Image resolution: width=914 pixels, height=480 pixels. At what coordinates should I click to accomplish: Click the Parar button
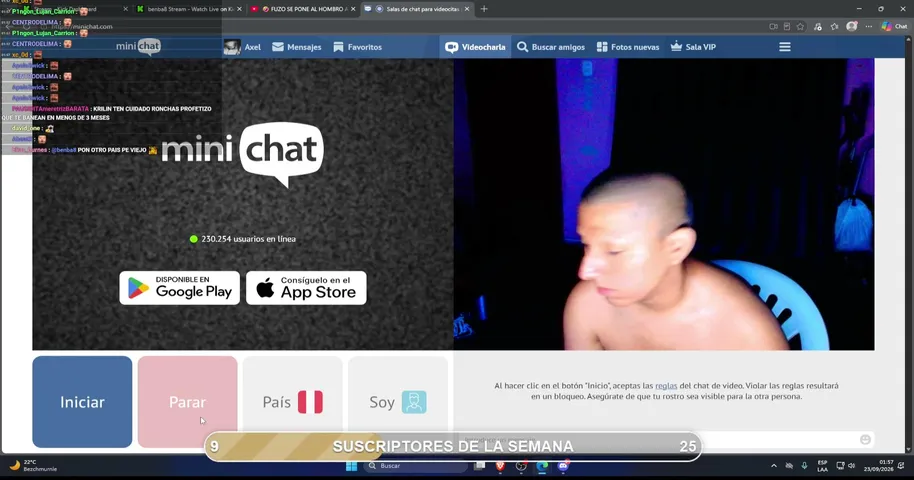(187, 402)
